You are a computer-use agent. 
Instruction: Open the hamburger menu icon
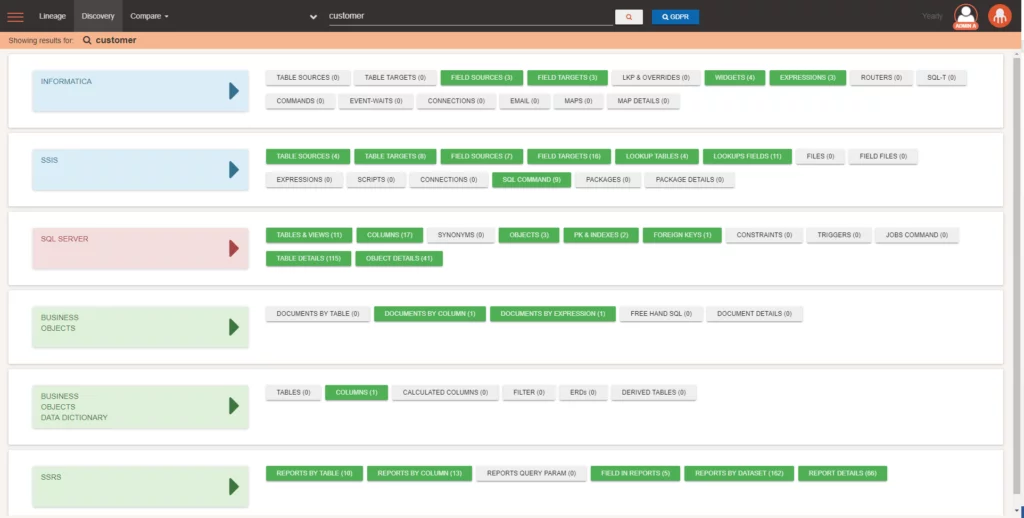[15, 17]
